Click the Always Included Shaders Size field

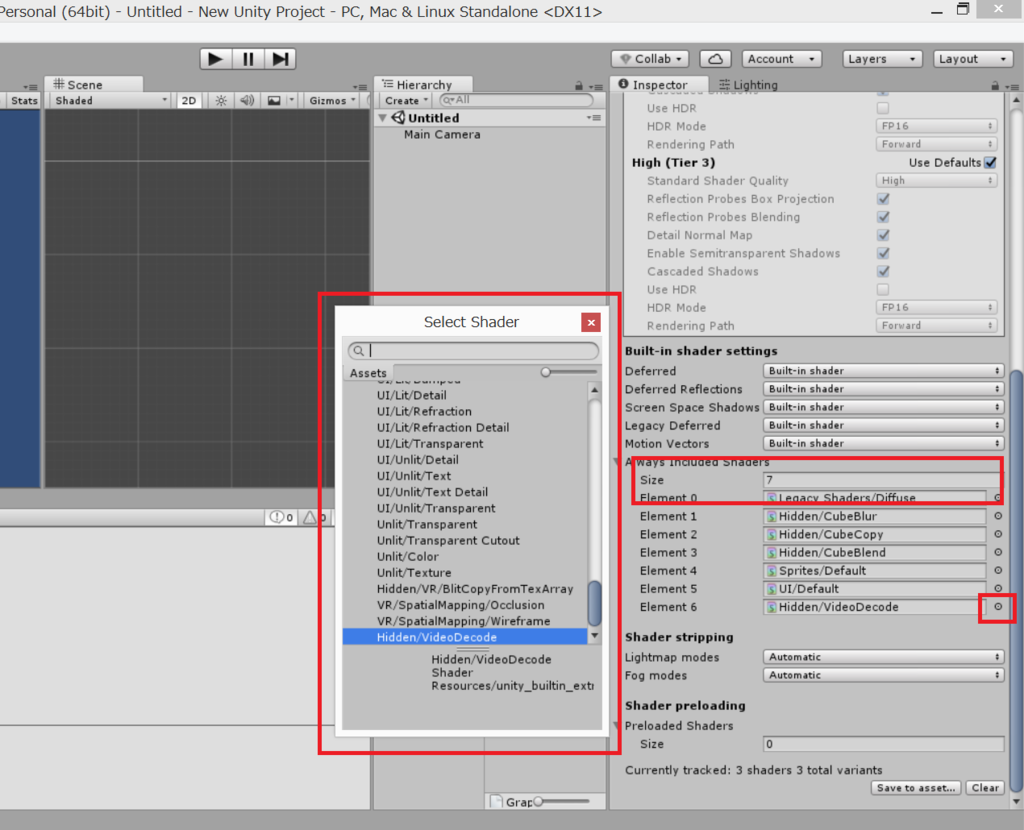pyautogui.click(x=882, y=480)
